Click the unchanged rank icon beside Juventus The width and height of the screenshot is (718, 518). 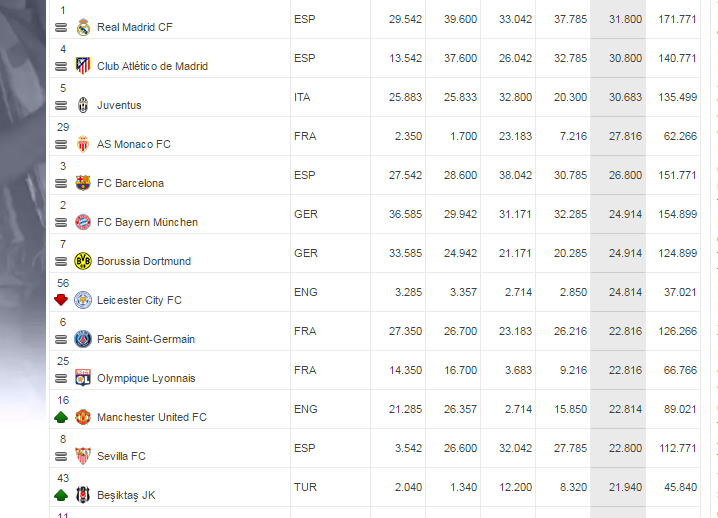[61, 105]
